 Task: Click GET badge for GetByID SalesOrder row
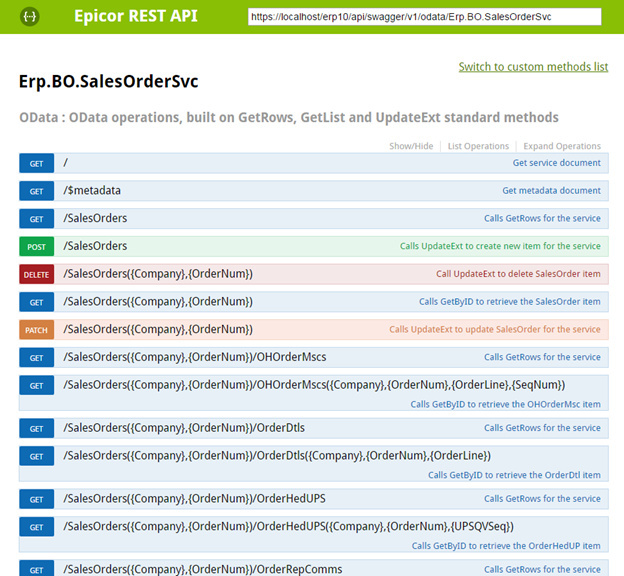pos(36,302)
